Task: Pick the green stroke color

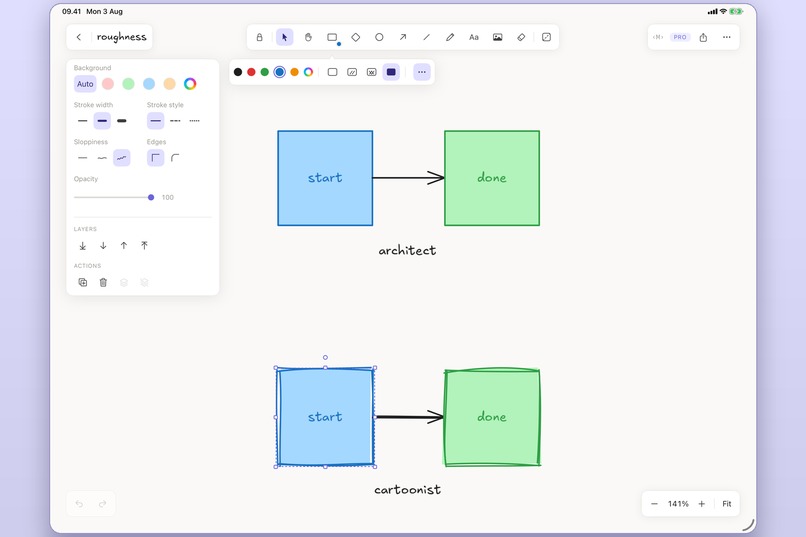Action: coord(265,72)
